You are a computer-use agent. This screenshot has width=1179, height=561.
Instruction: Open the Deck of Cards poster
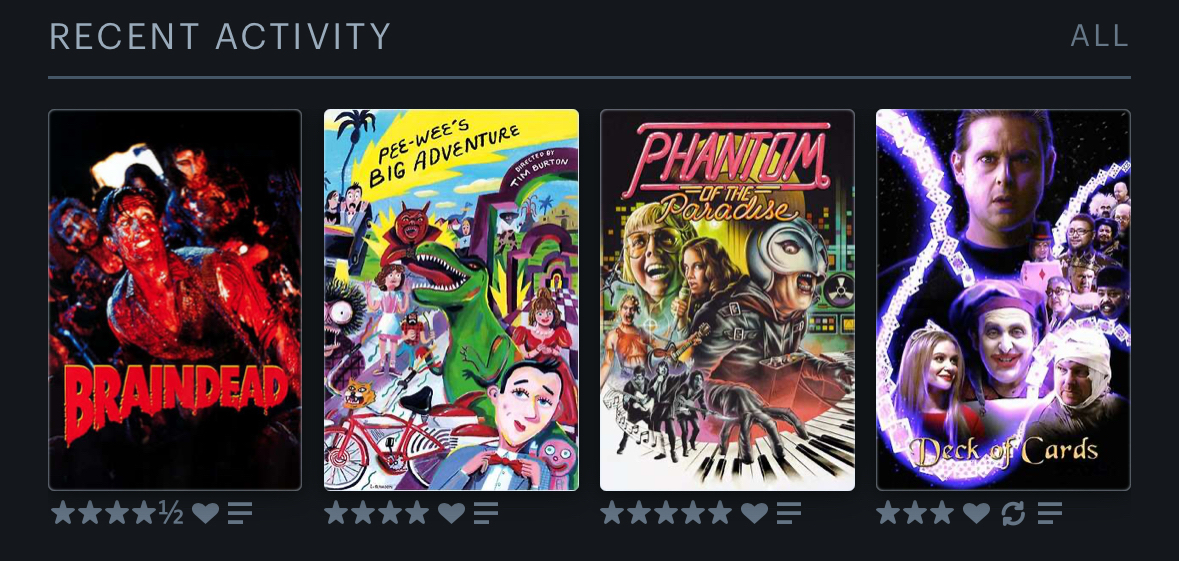[x=1003, y=300]
